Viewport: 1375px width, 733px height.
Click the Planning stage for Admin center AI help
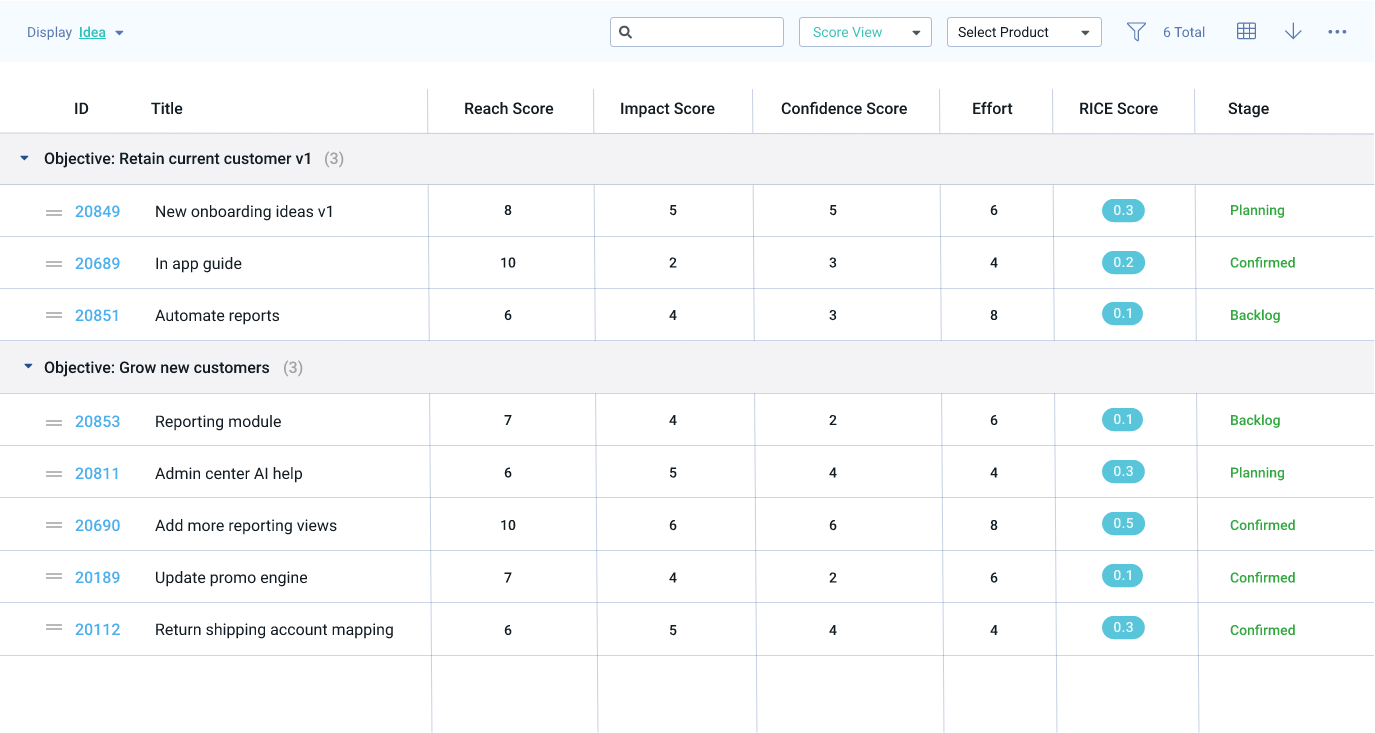1257,473
